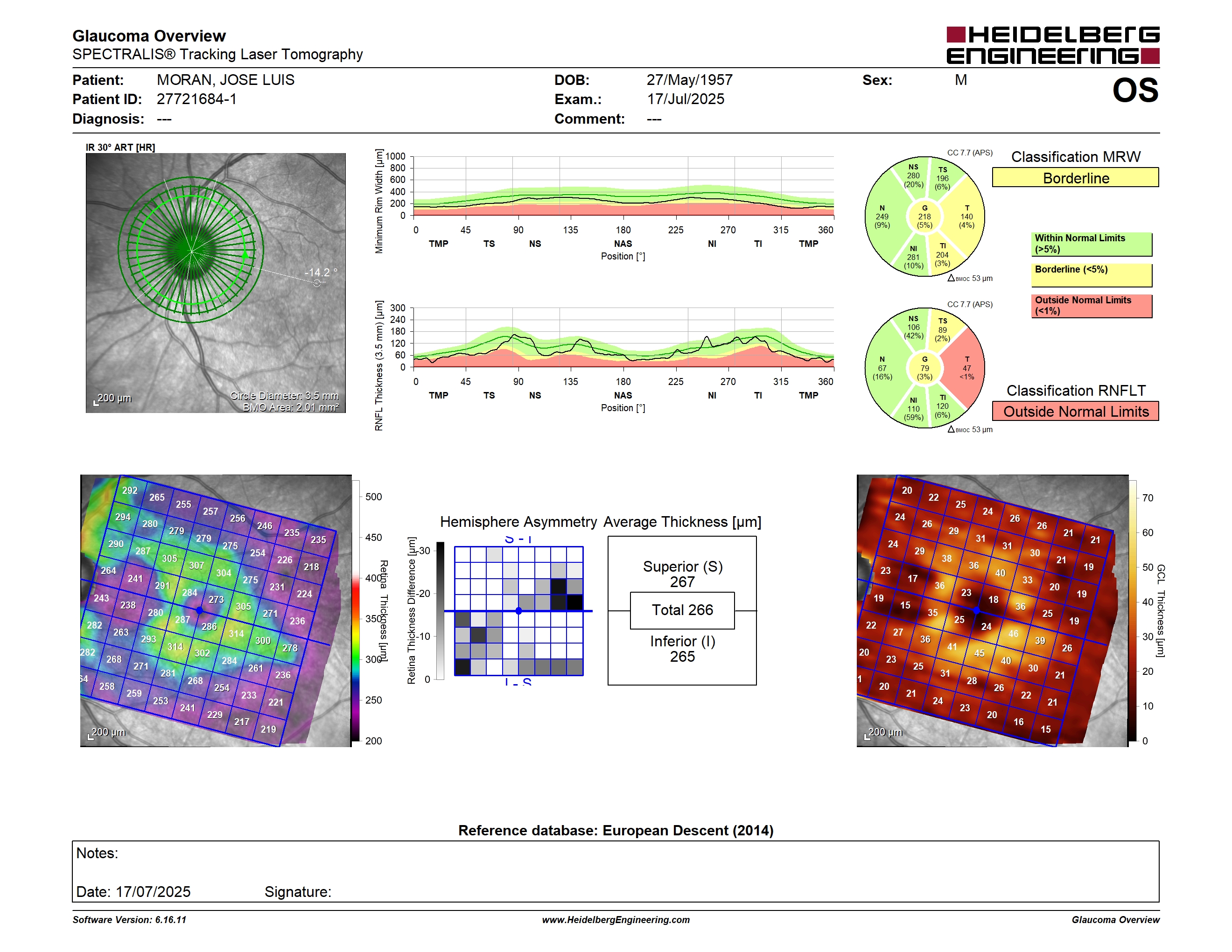Click cell 307 in the retina thickness map
Image resolution: width=1232 pixels, height=952 pixels.
click(x=196, y=566)
